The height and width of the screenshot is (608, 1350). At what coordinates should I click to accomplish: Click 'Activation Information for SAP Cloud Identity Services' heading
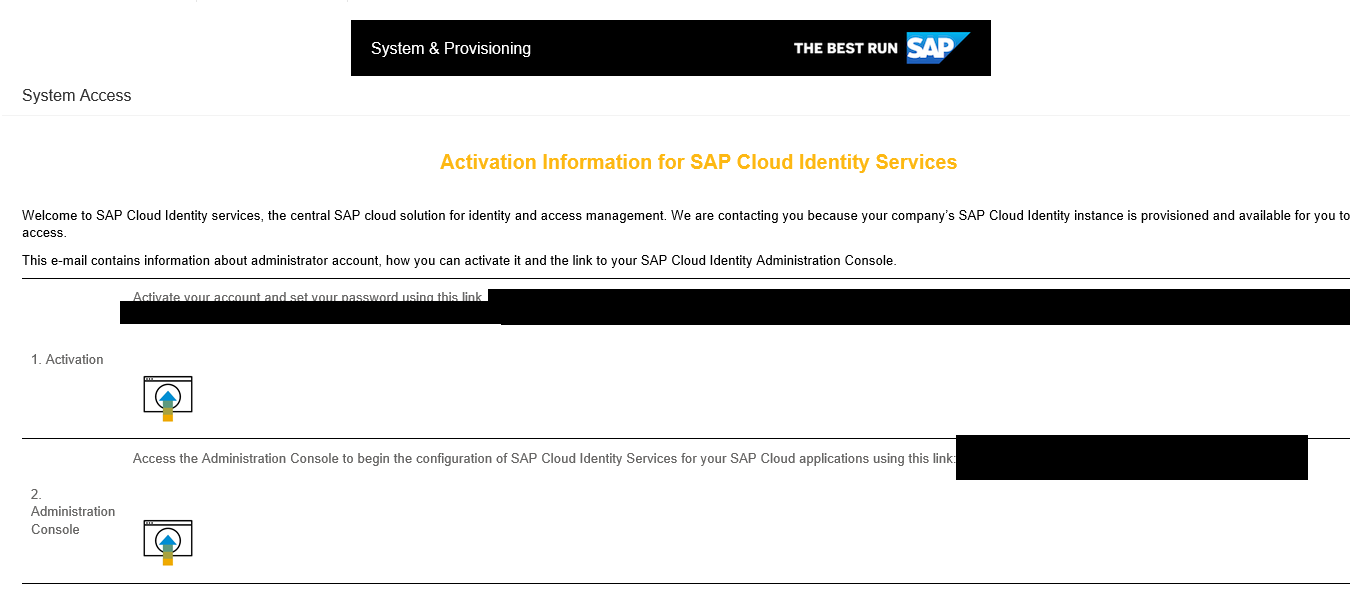click(699, 162)
